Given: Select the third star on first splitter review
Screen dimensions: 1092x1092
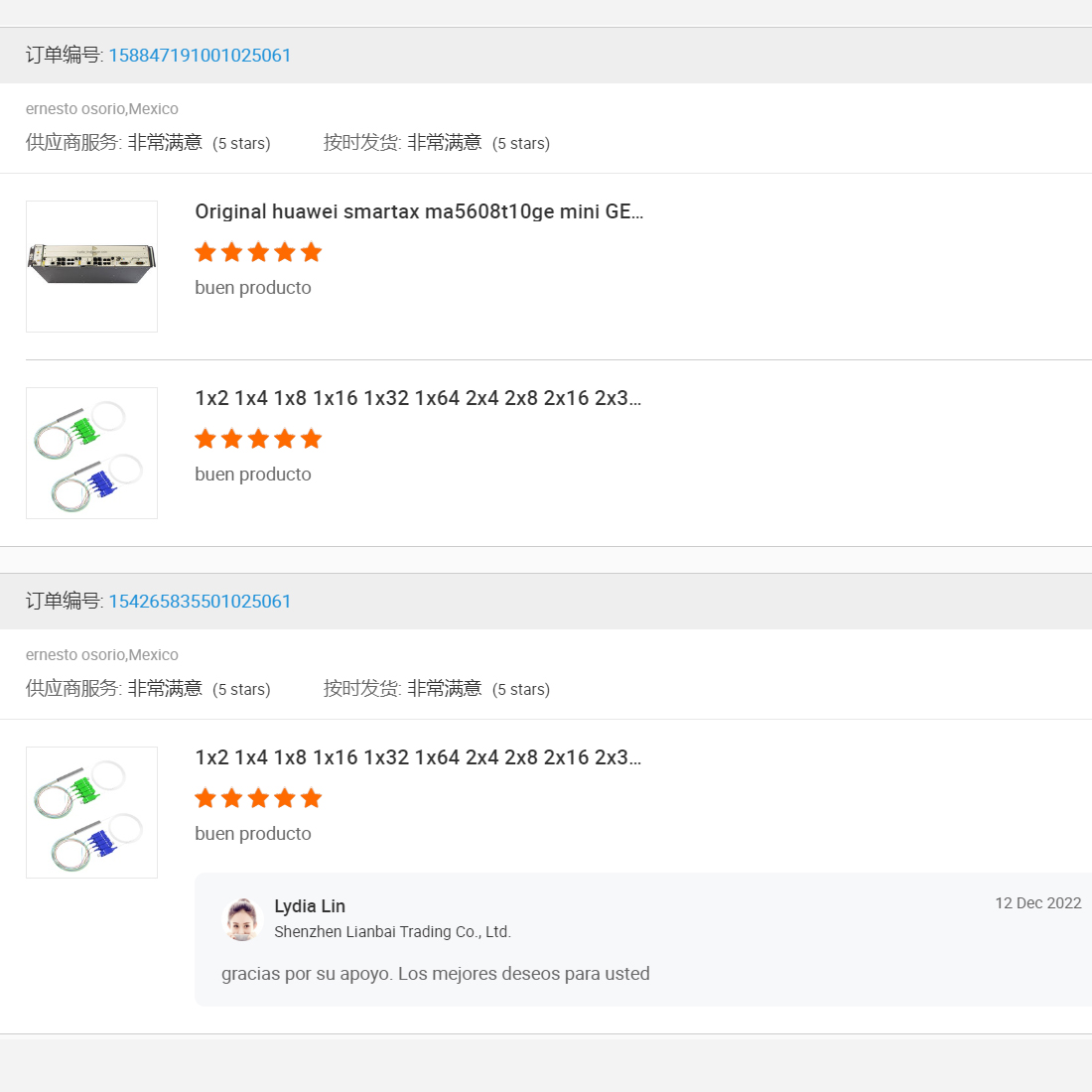Looking at the screenshot, I should click(x=259, y=438).
